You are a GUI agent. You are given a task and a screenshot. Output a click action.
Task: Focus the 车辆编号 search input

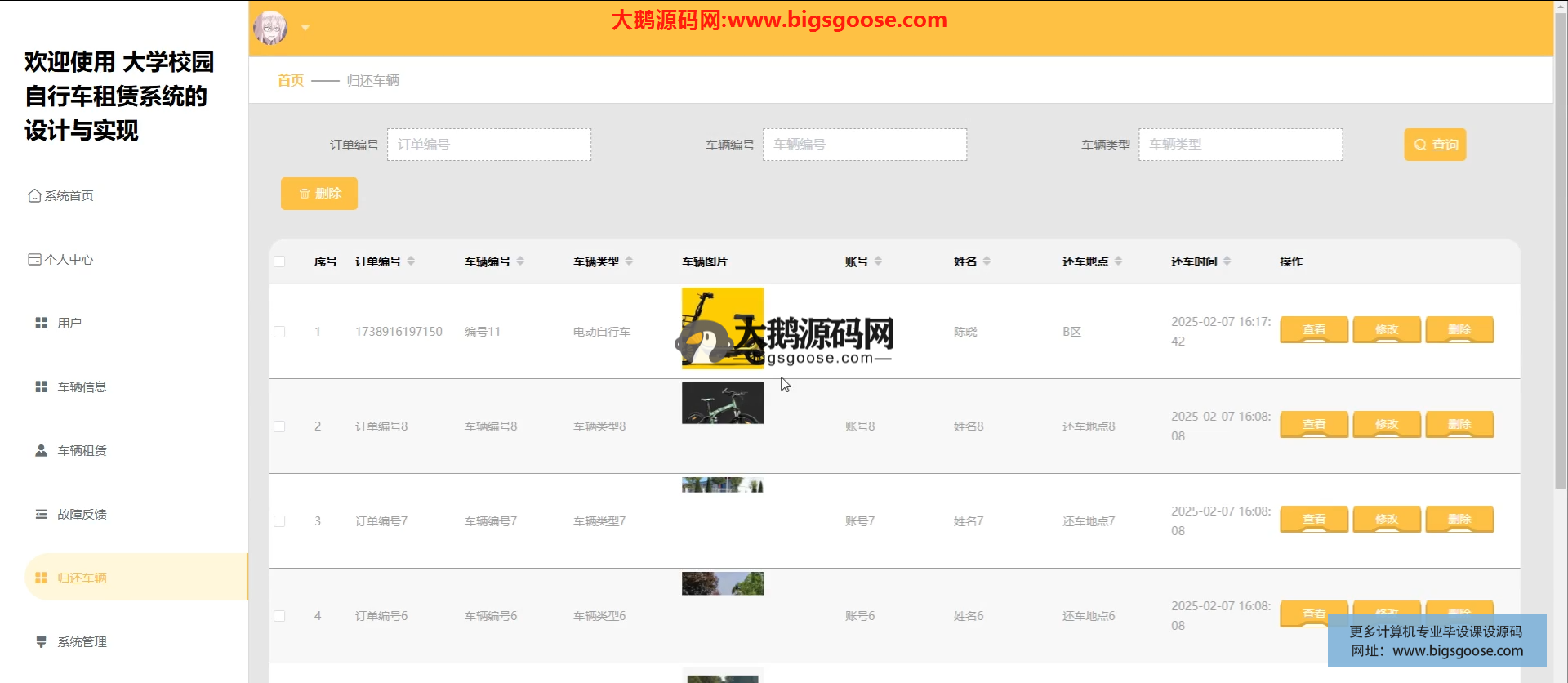tap(864, 145)
